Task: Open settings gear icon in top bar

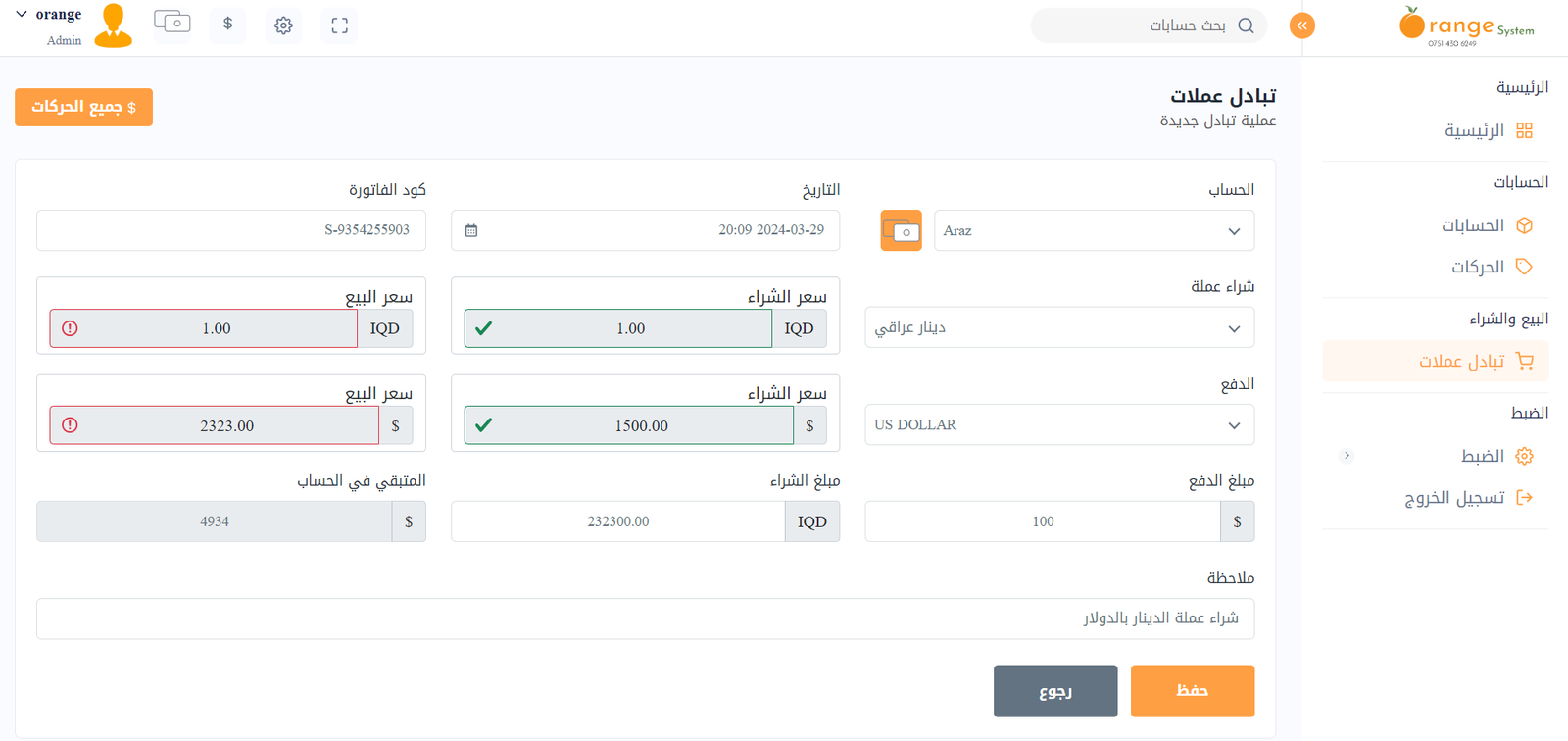Action: pos(283,25)
